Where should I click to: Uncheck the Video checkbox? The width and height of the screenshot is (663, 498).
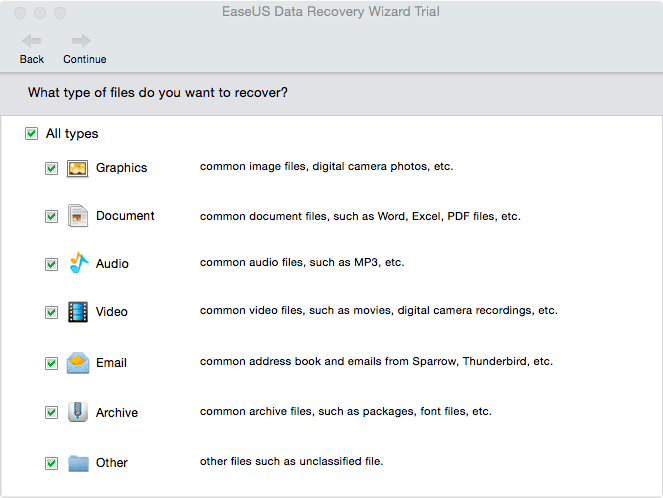tap(52, 312)
